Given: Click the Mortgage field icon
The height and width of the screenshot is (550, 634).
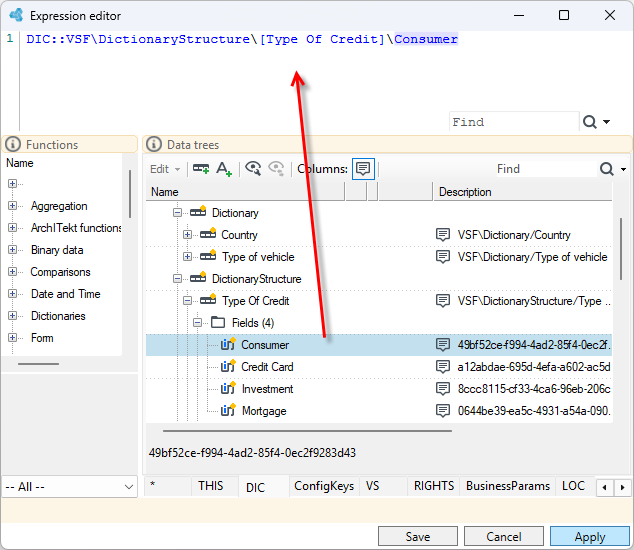Looking at the screenshot, I should [x=228, y=410].
